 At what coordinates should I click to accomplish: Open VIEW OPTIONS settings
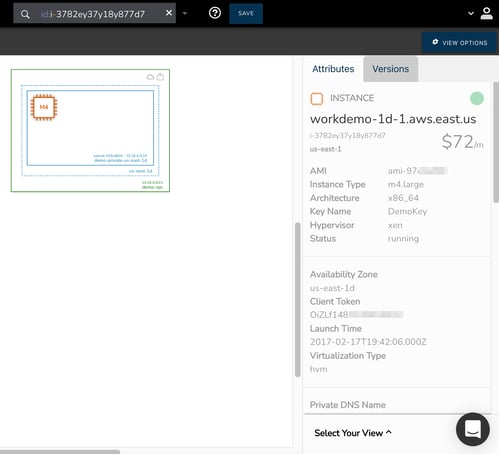[x=459, y=43]
